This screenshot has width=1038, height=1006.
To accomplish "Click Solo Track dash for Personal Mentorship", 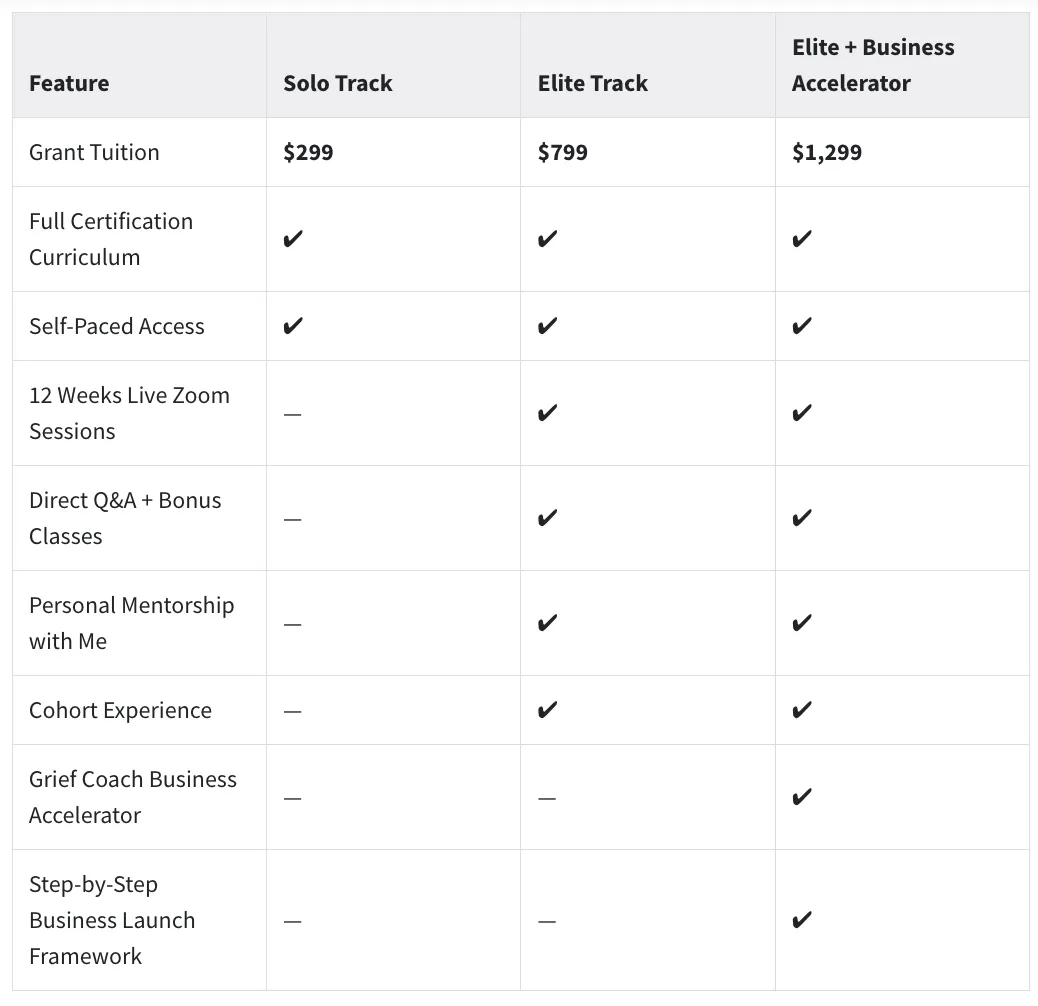I will pyautogui.click(x=292, y=624).
